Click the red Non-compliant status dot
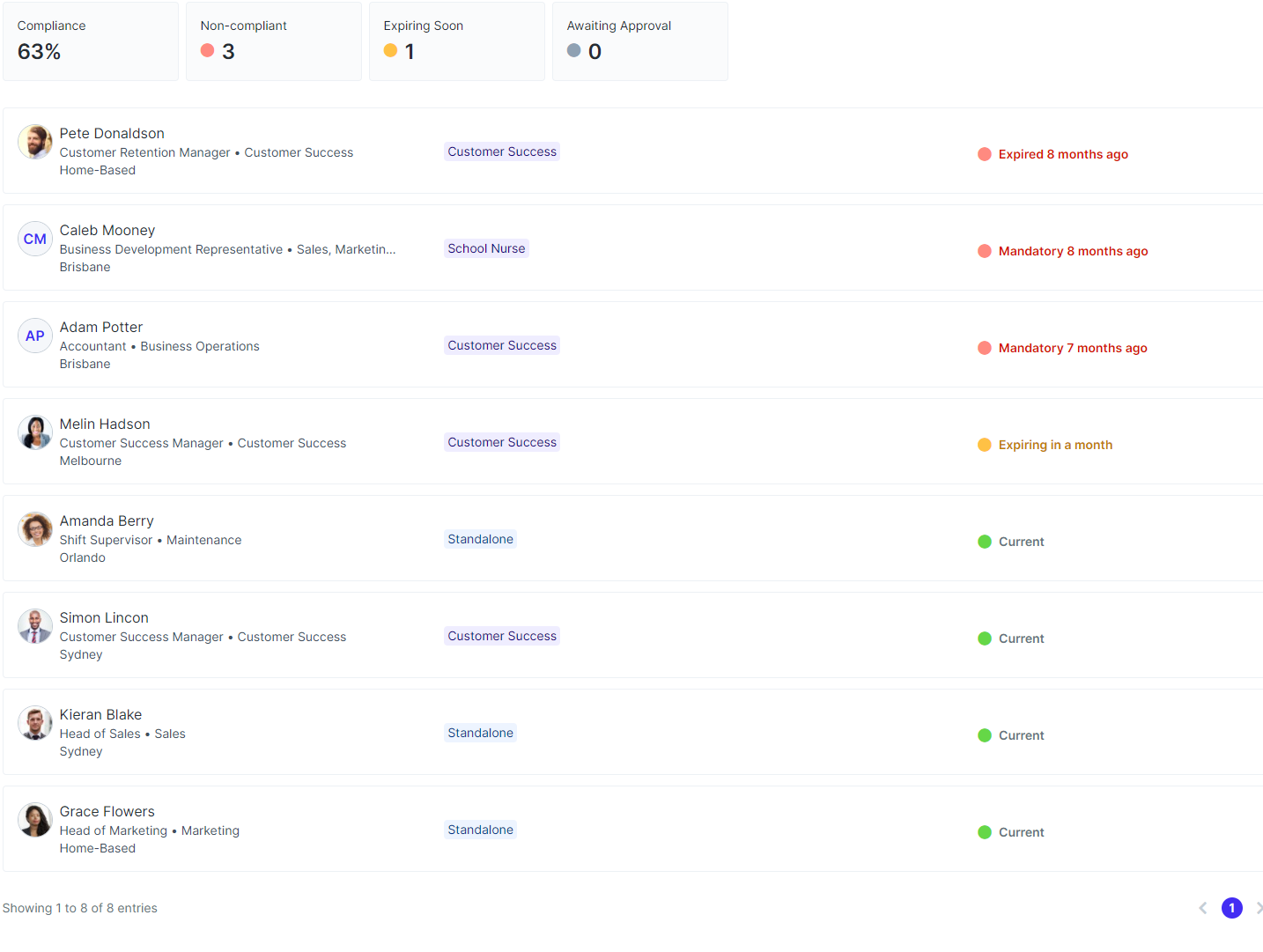The image size is (1263, 952). click(x=208, y=51)
